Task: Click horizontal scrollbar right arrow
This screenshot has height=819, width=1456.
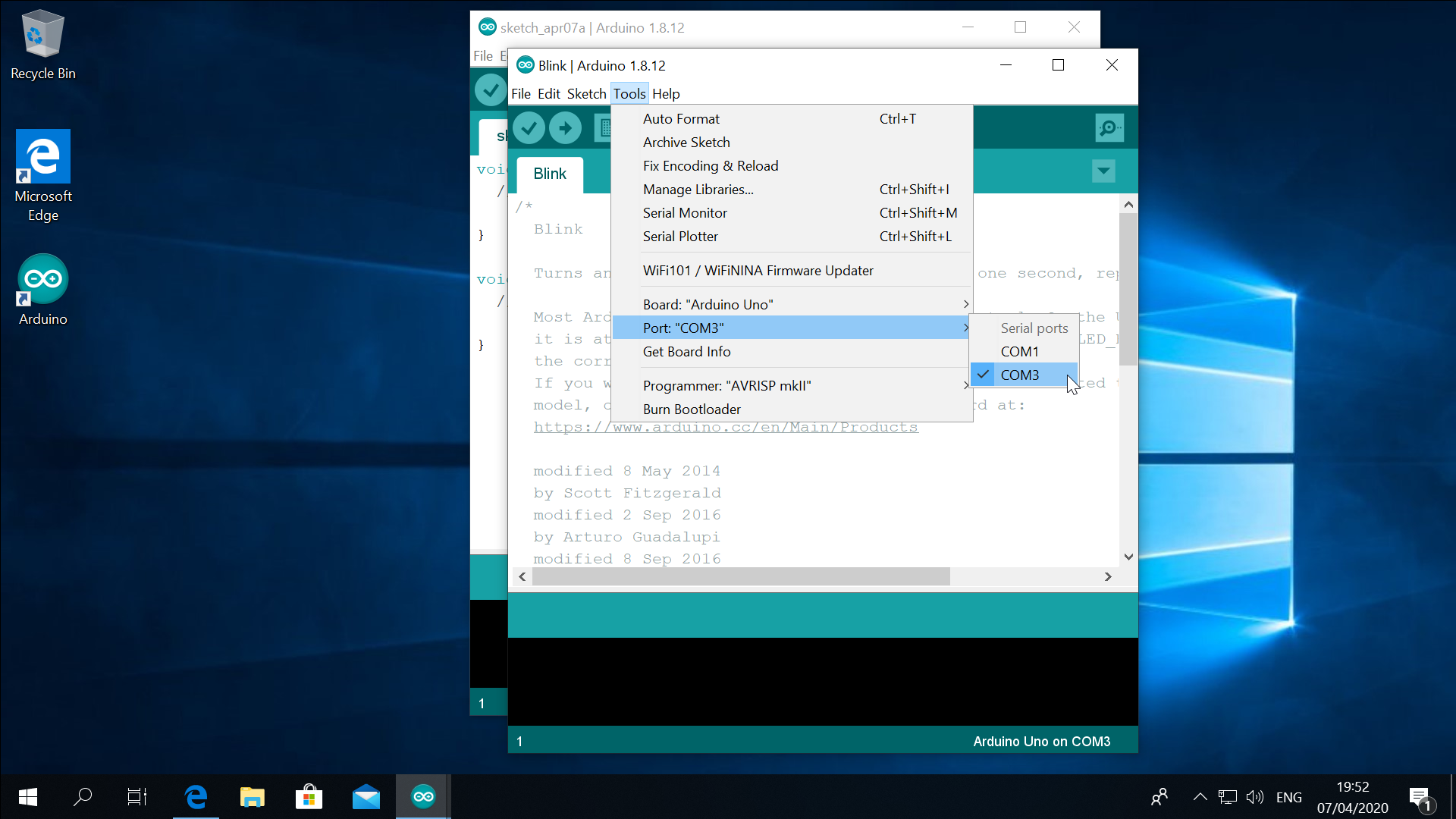Action: [x=1108, y=577]
